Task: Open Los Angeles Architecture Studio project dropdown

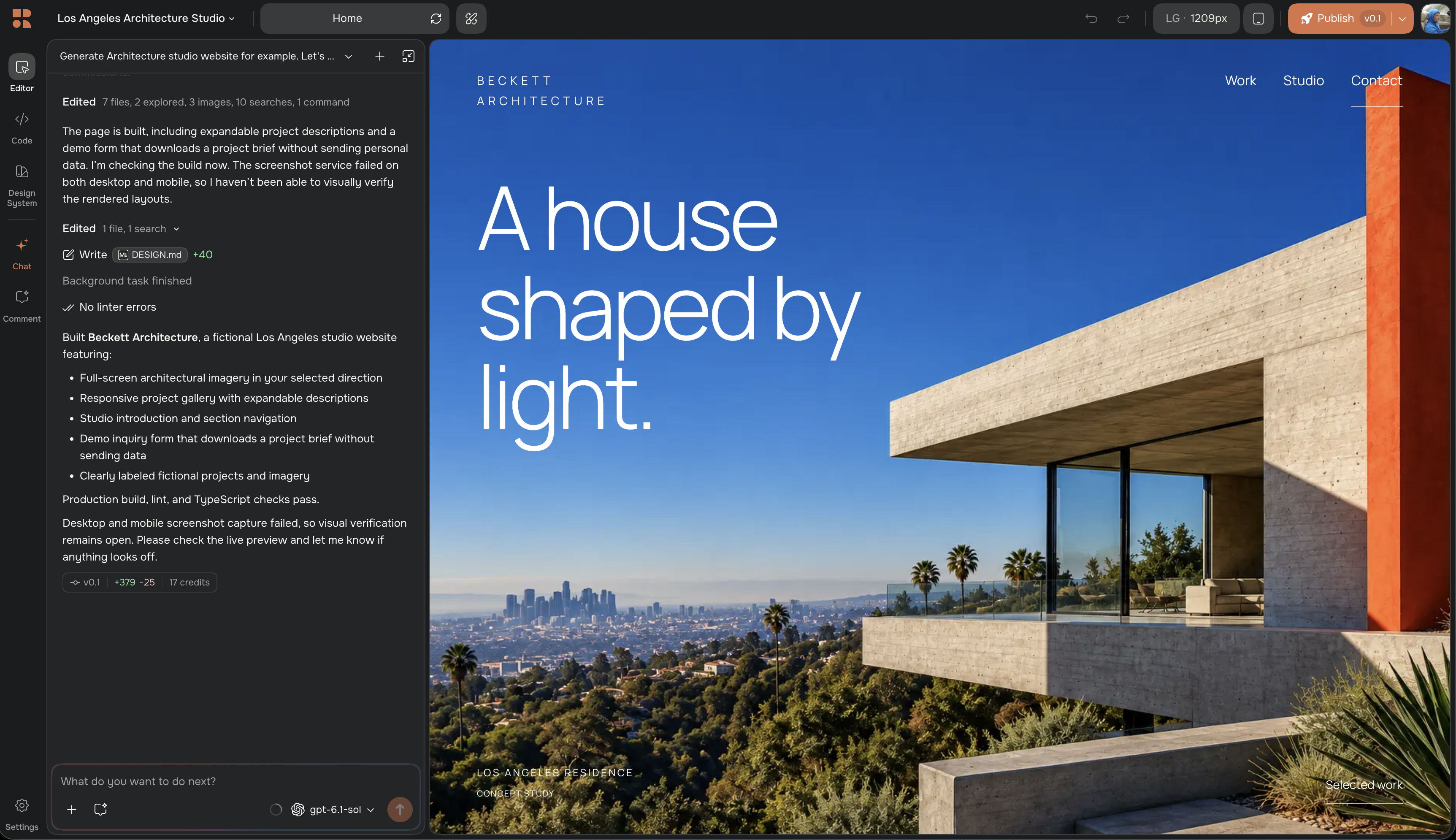Action: click(x=146, y=19)
